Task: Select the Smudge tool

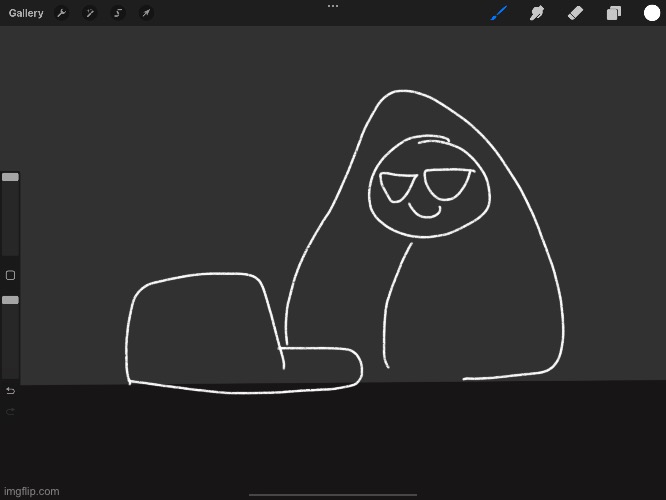Action: click(x=537, y=13)
